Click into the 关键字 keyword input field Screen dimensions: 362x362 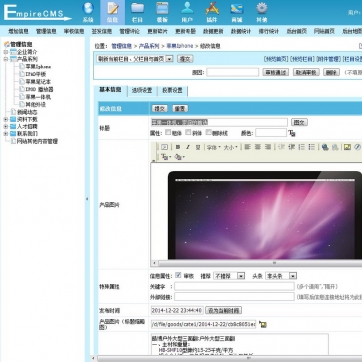[234, 286]
